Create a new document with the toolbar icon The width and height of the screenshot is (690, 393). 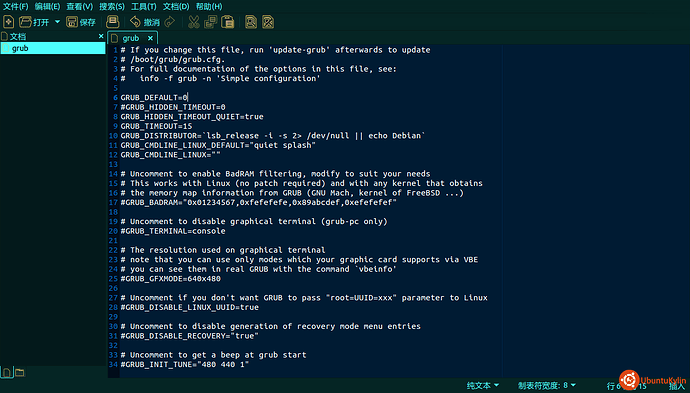(8, 22)
